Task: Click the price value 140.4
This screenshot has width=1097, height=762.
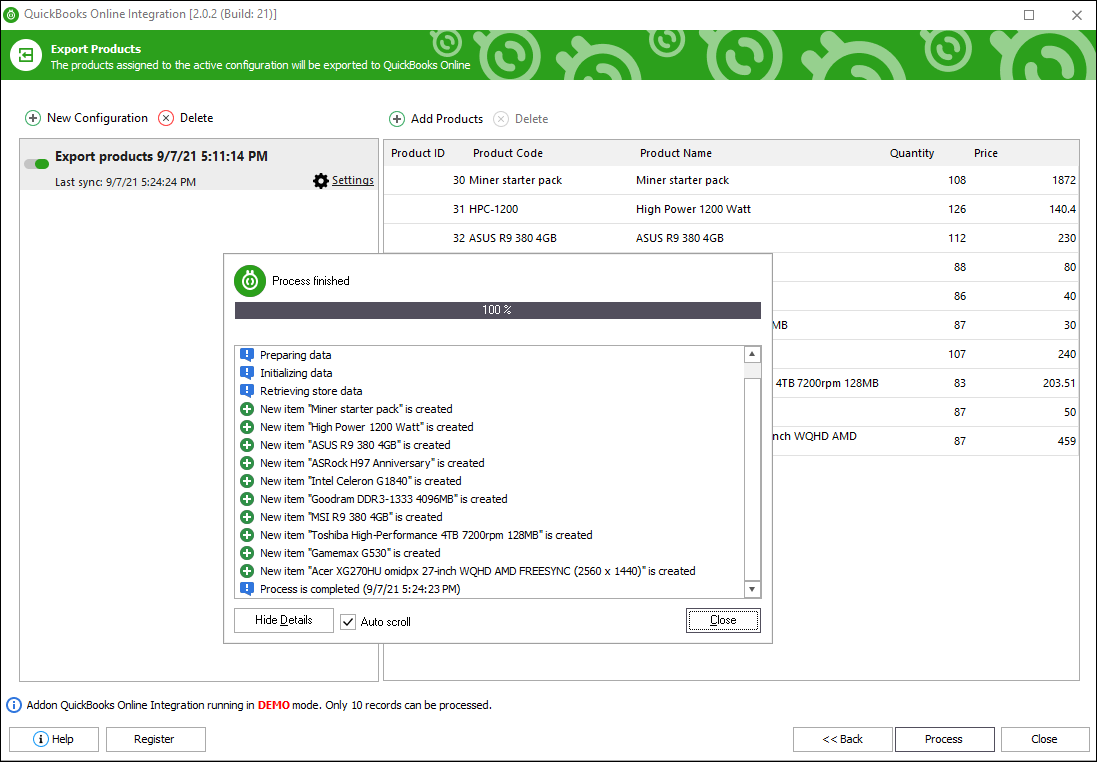Action: click(x=1063, y=209)
